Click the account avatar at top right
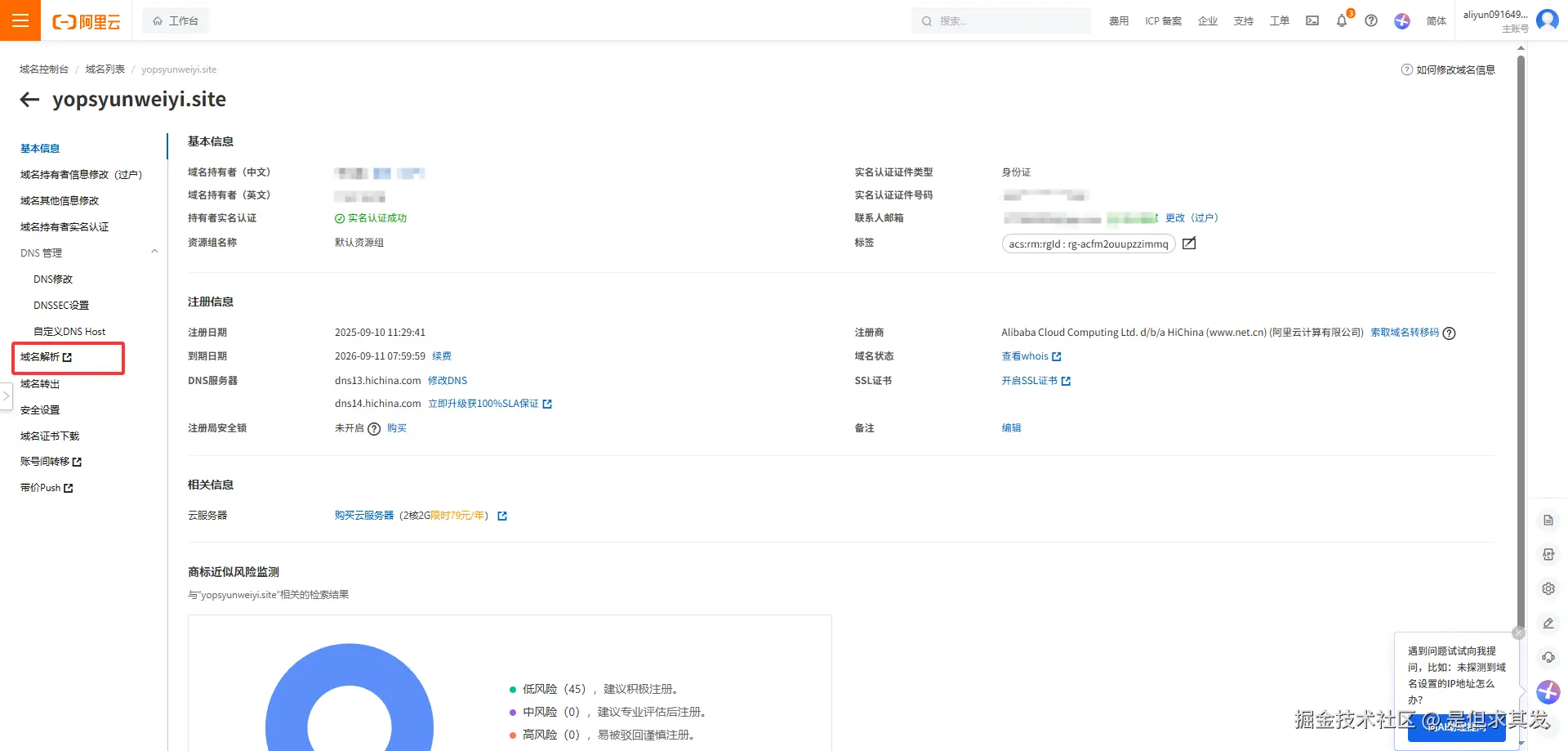 1548,20
